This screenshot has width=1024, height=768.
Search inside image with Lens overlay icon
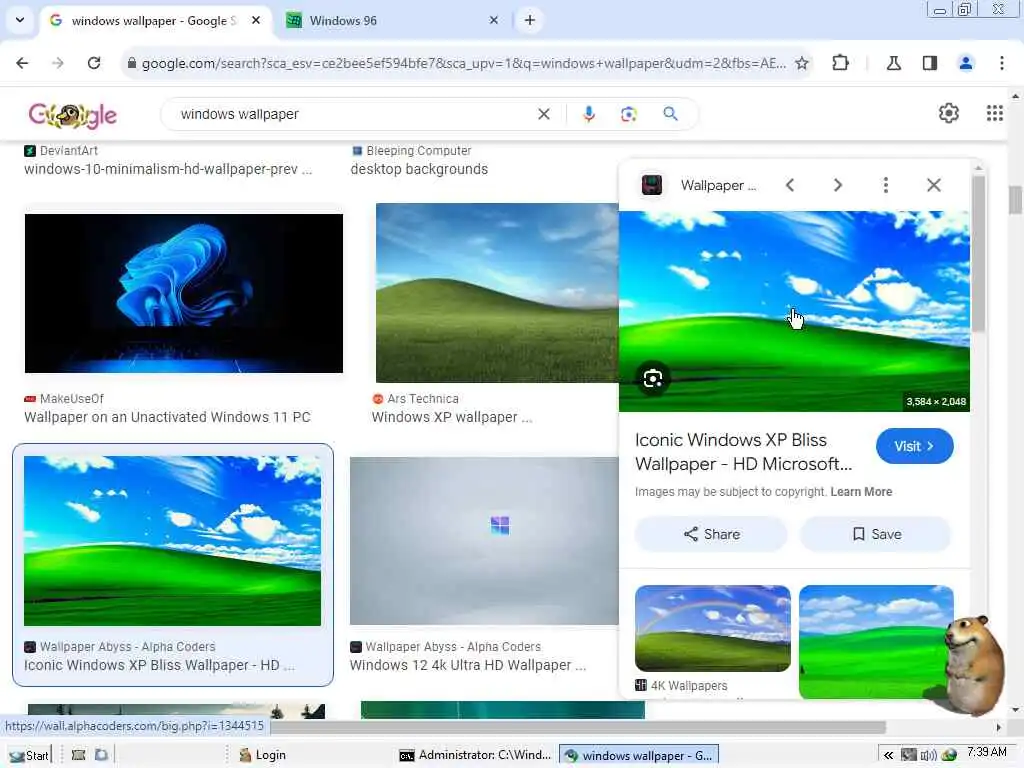click(652, 379)
